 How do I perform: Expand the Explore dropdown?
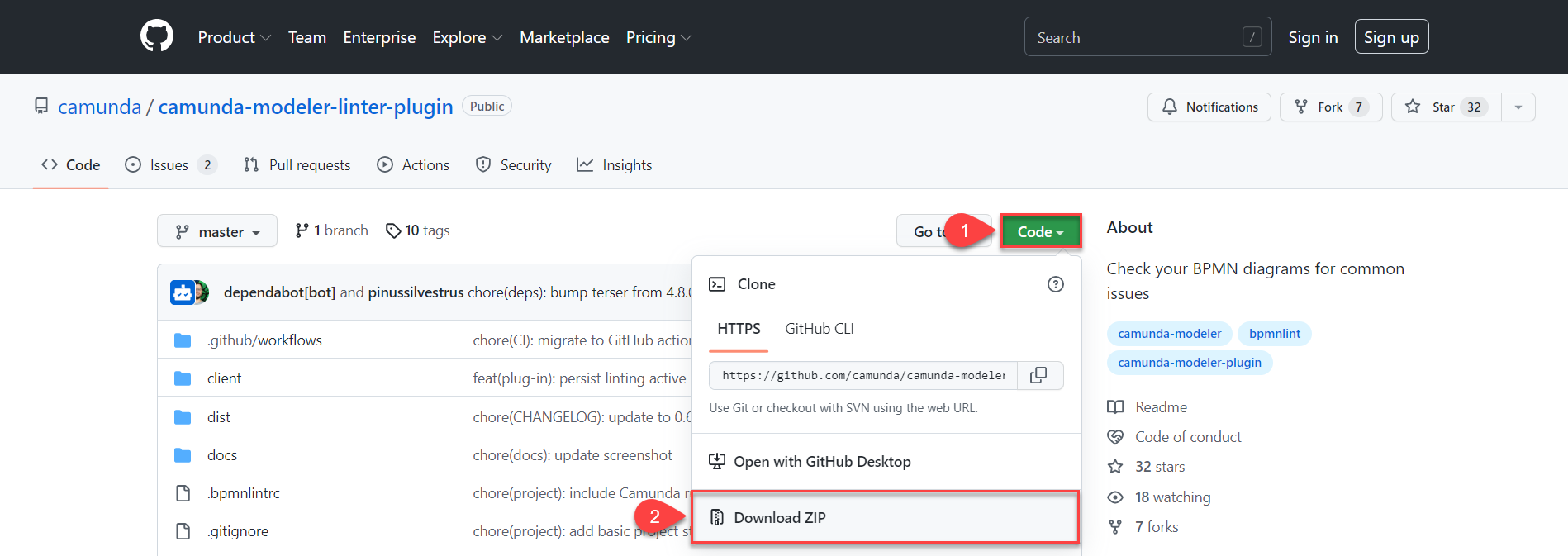pyautogui.click(x=467, y=37)
